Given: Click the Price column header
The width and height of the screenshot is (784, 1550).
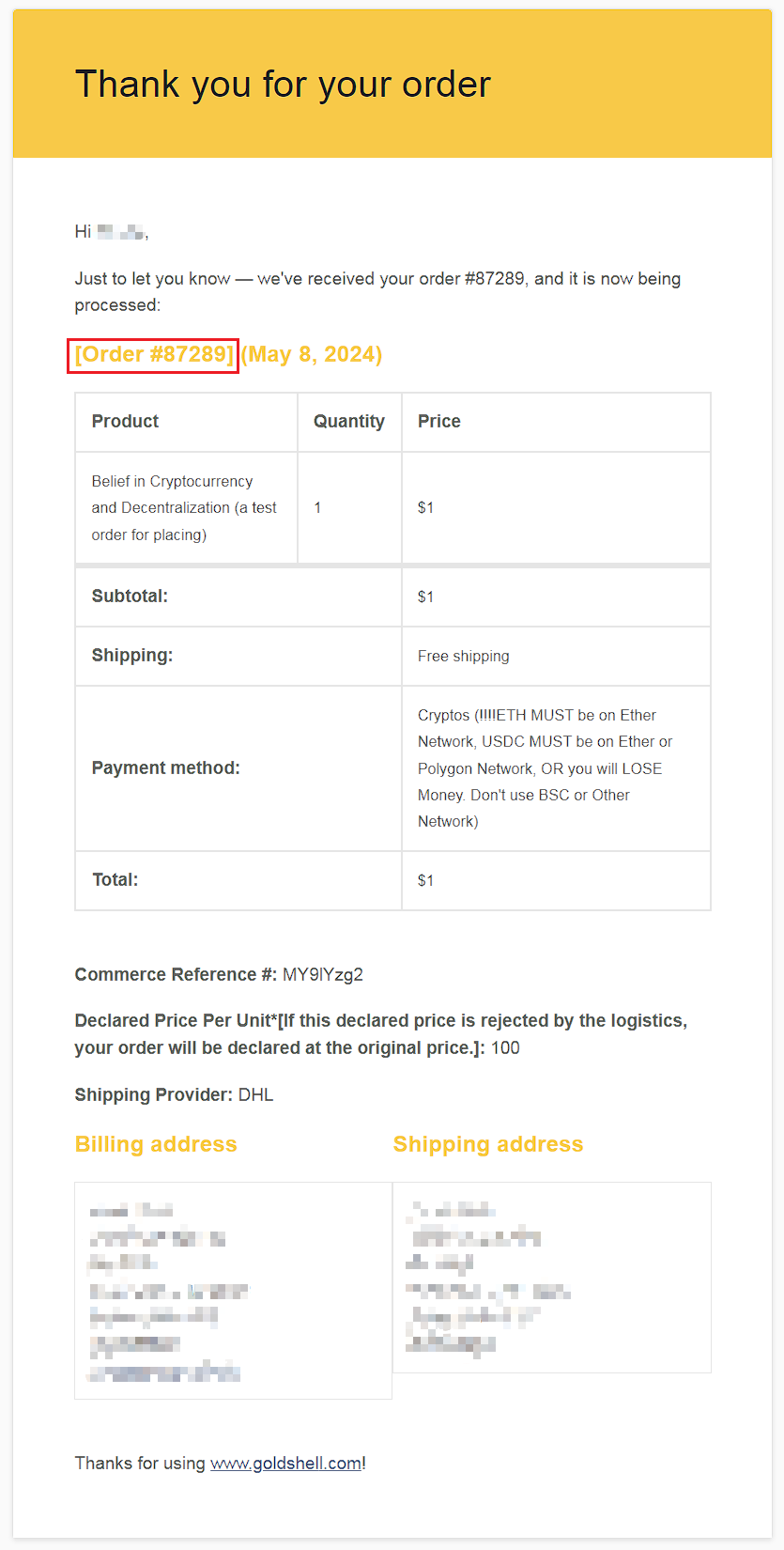Looking at the screenshot, I should pos(438,422).
